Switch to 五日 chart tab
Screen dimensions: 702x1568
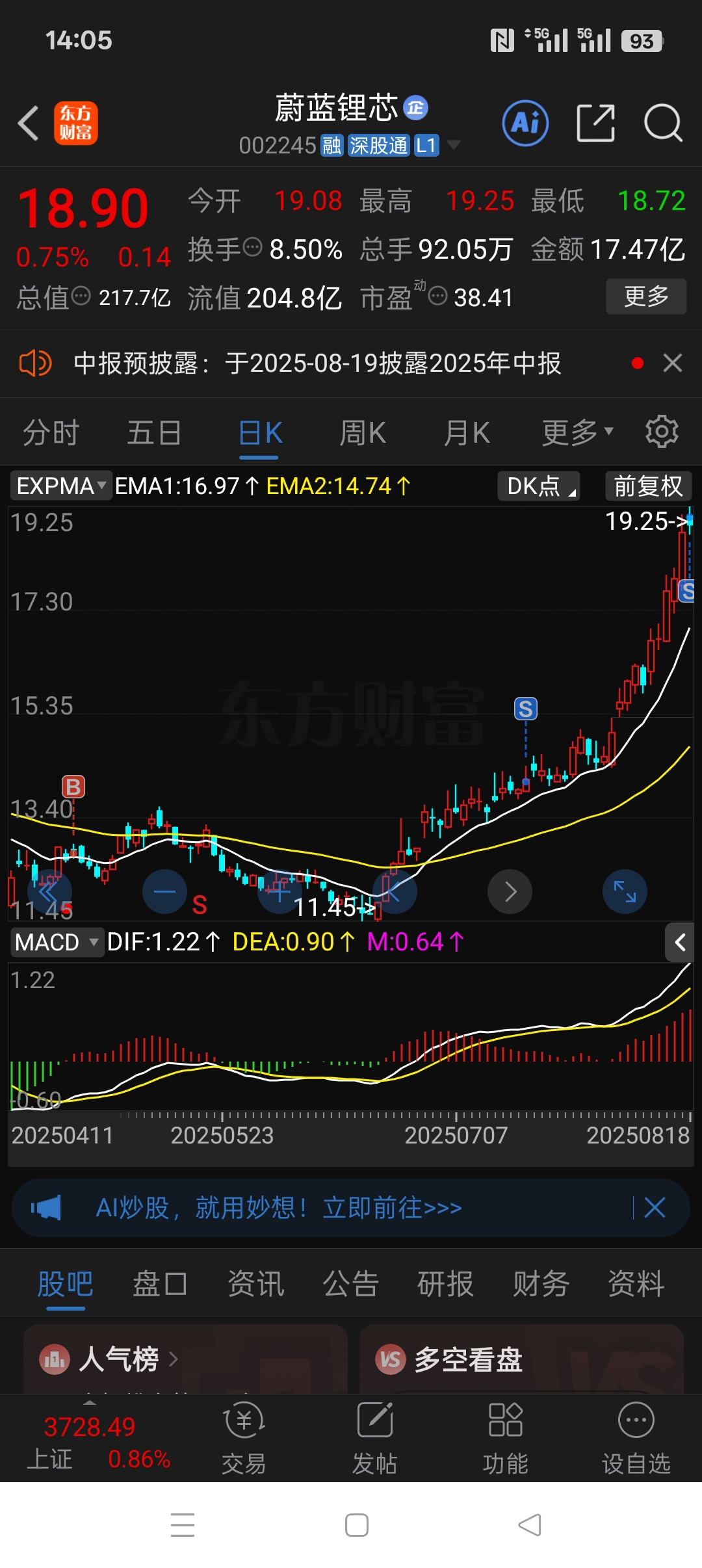coord(154,433)
